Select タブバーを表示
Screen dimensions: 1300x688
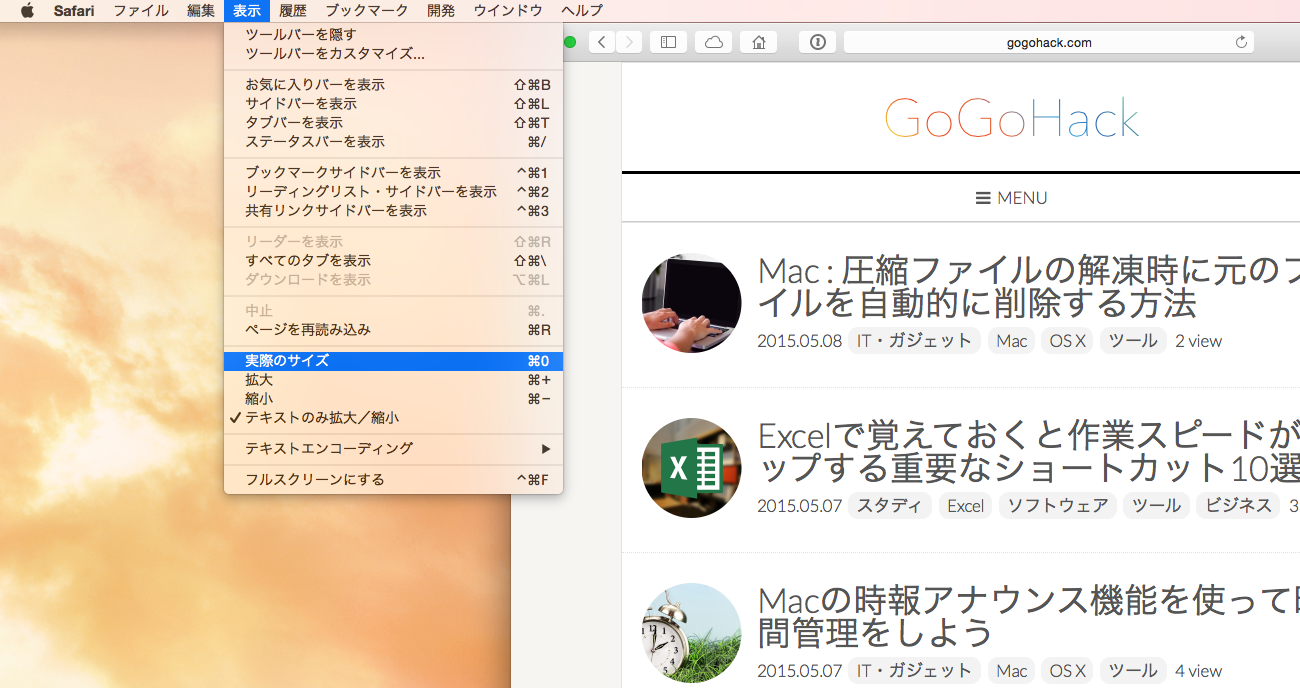393,123
